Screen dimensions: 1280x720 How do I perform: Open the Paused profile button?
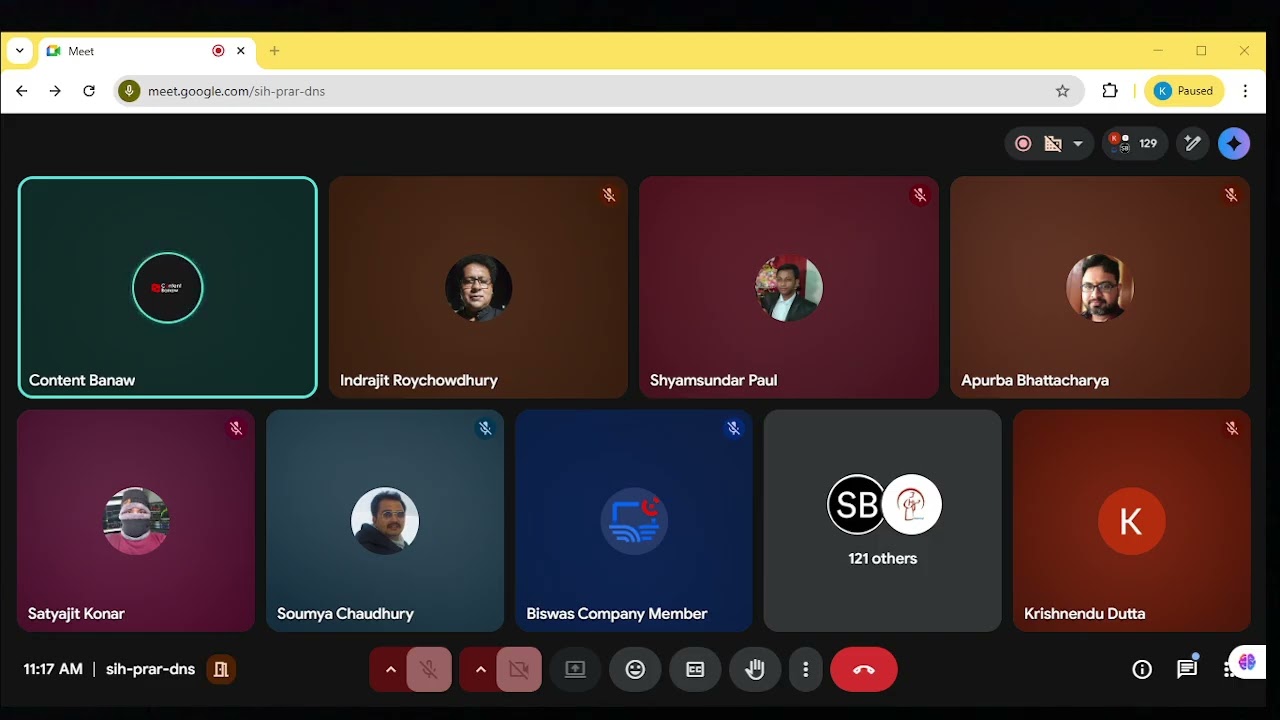1184,91
